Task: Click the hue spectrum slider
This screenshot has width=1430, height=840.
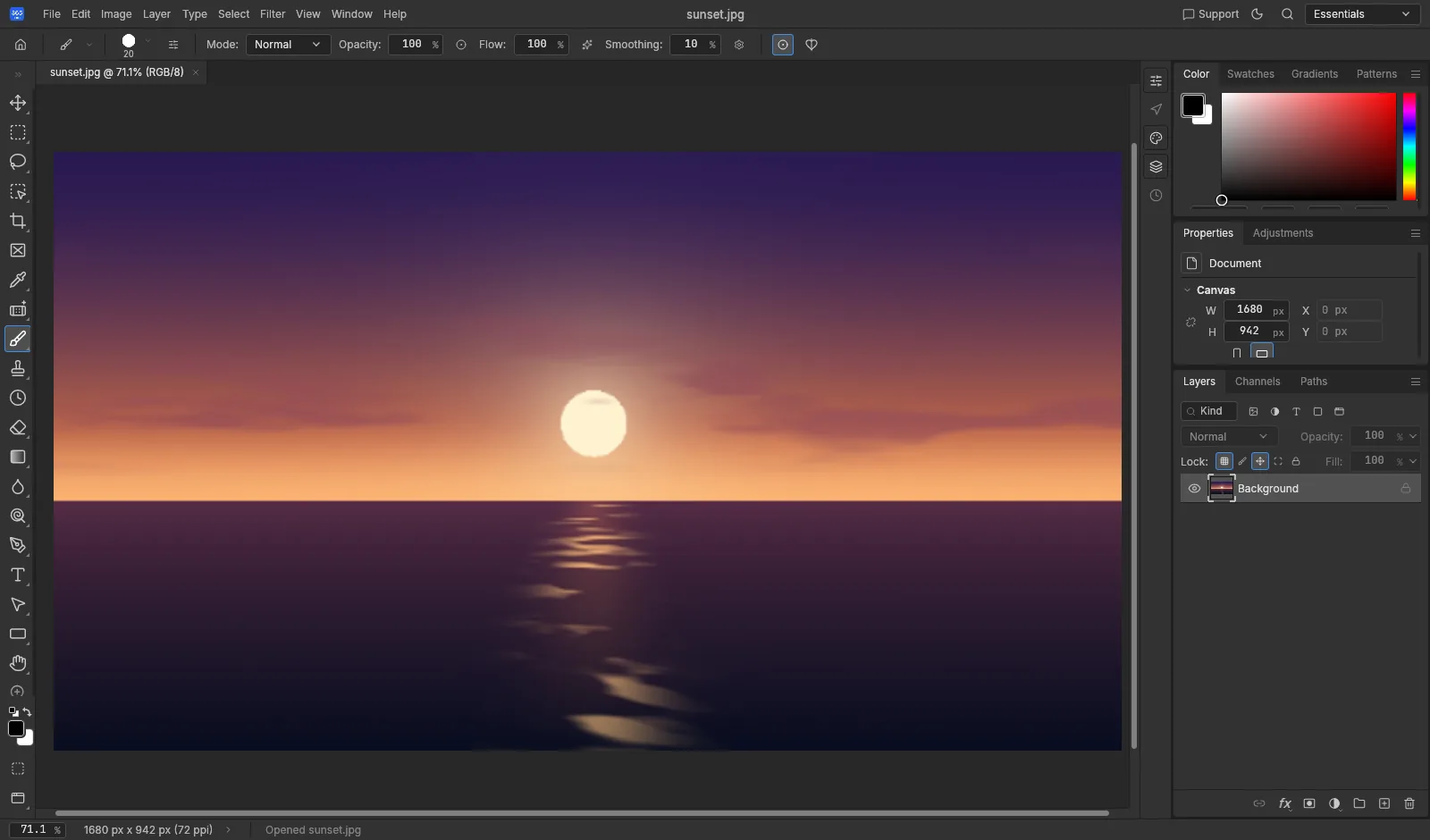Action: pyautogui.click(x=1409, y=147)
